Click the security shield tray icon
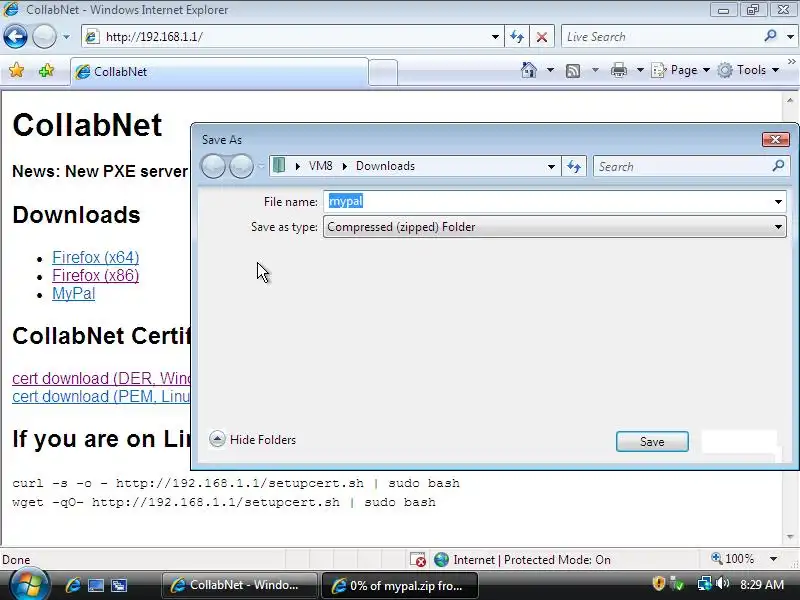Screen dimensions: 800x600 pos(659,583)
